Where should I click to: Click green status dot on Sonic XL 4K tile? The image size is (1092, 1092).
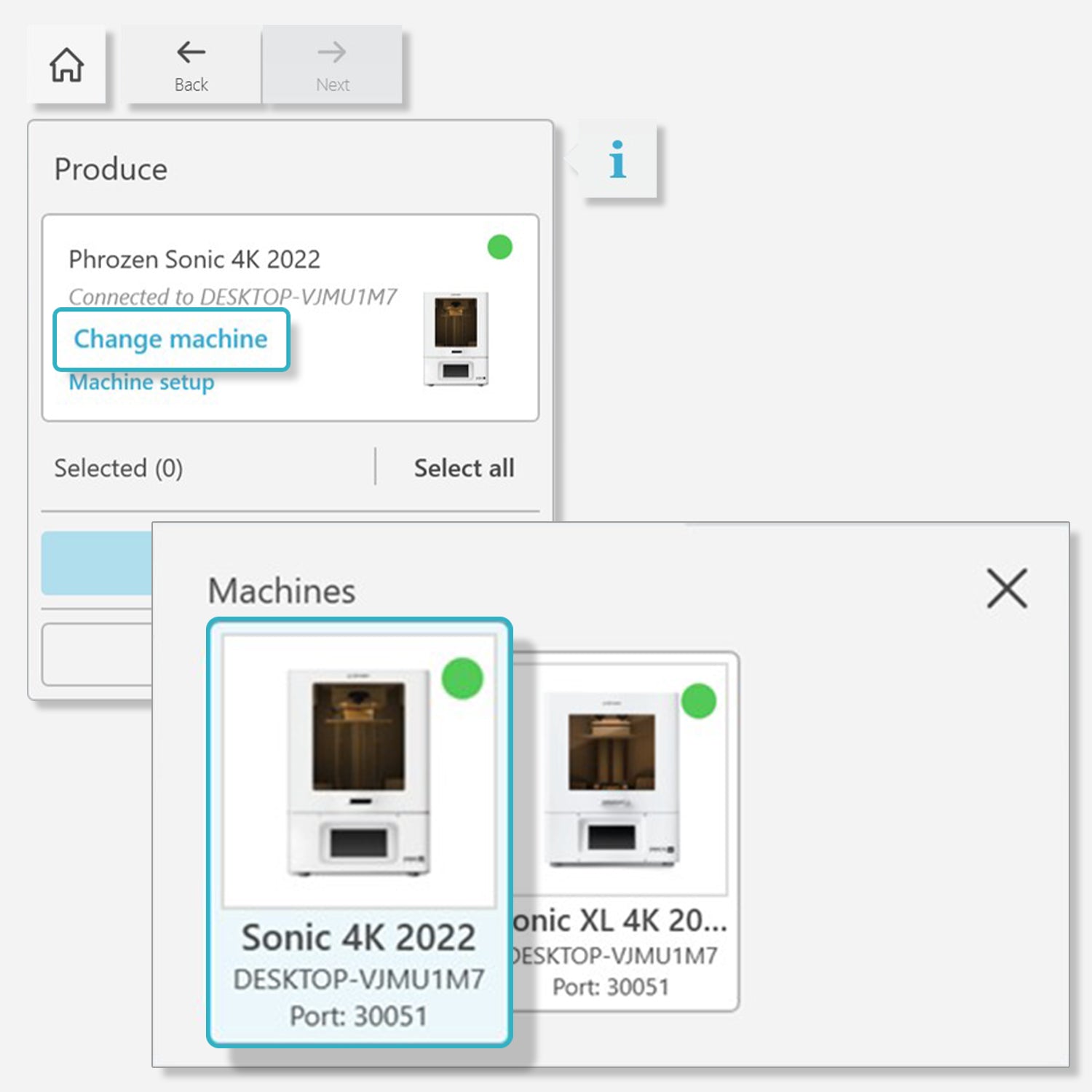click(x=699, y=701)
